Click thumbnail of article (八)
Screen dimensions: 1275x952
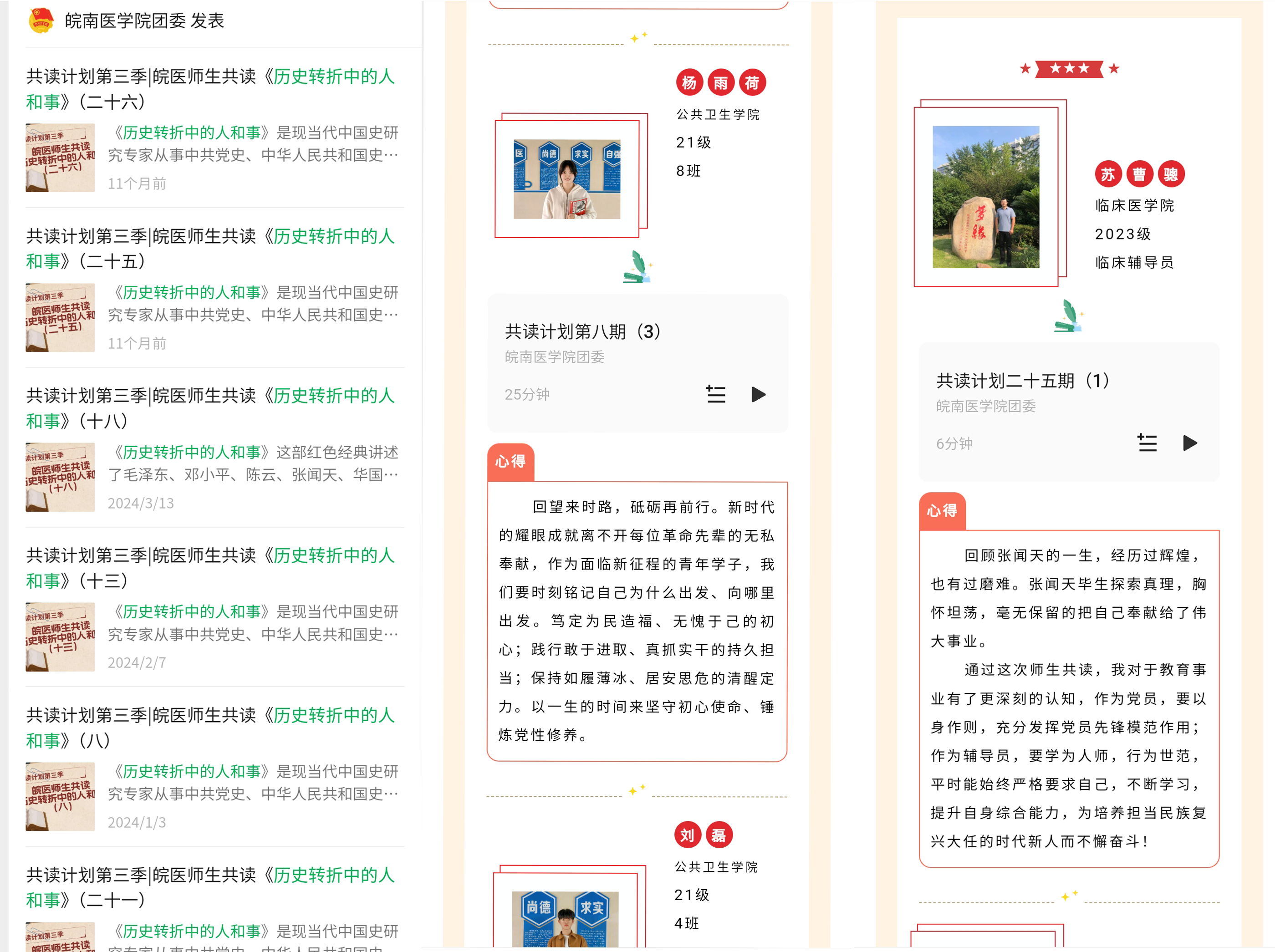coord(60,796)
